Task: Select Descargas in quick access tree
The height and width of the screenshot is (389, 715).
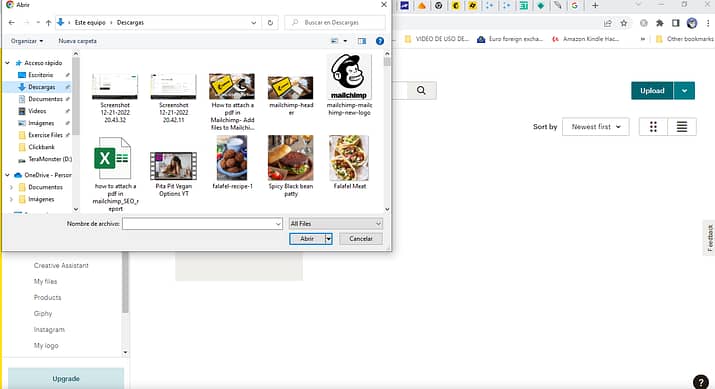Action: point(41,87)
